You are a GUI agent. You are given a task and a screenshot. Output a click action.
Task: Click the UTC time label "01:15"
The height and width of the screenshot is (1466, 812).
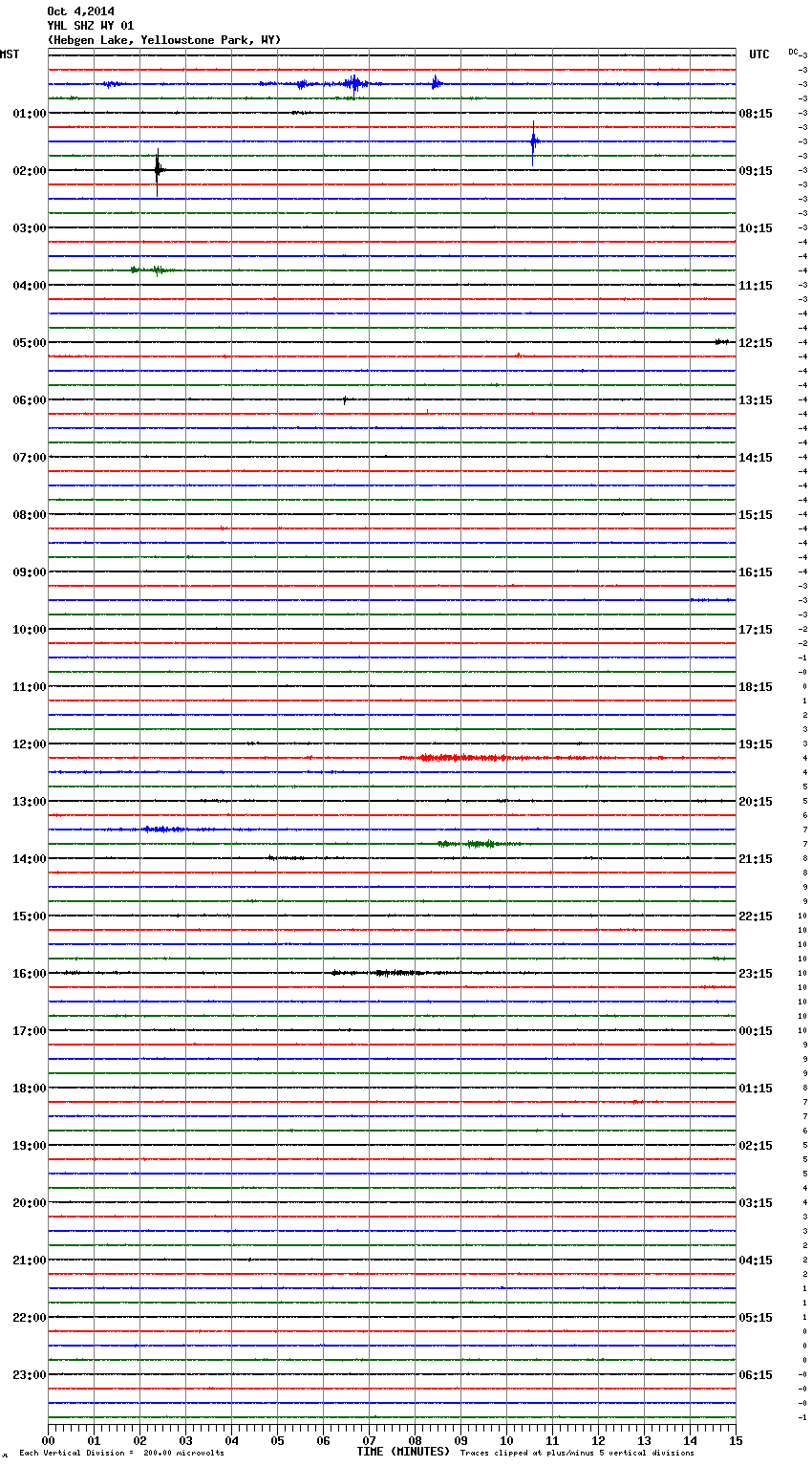(756, 1089)
